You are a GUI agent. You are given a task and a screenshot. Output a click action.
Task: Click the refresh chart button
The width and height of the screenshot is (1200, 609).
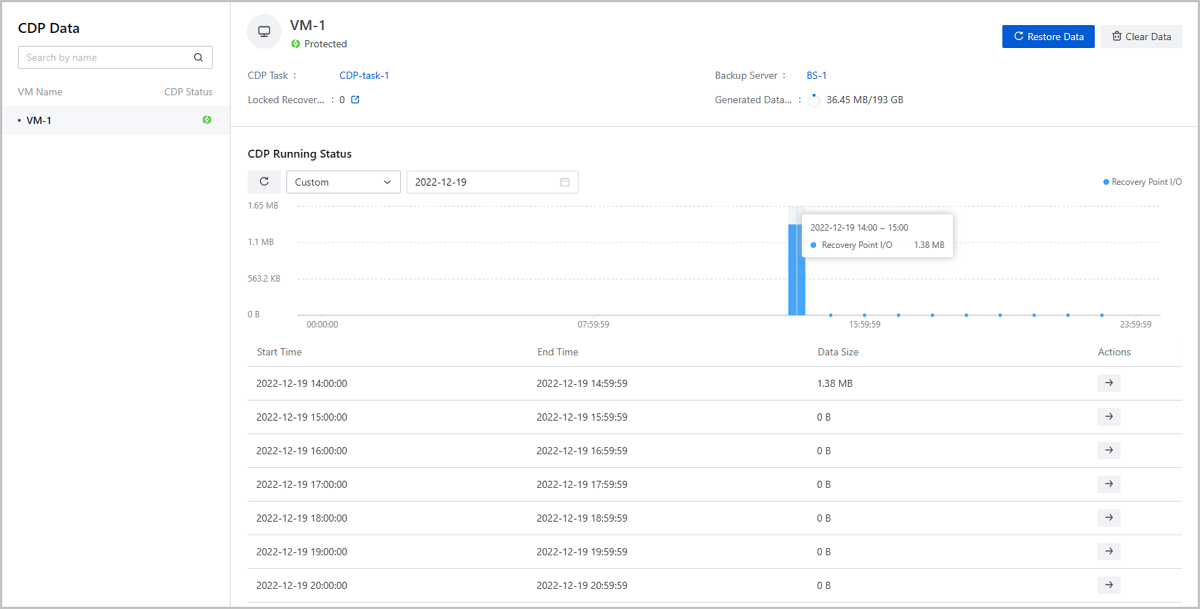point(264,182)
